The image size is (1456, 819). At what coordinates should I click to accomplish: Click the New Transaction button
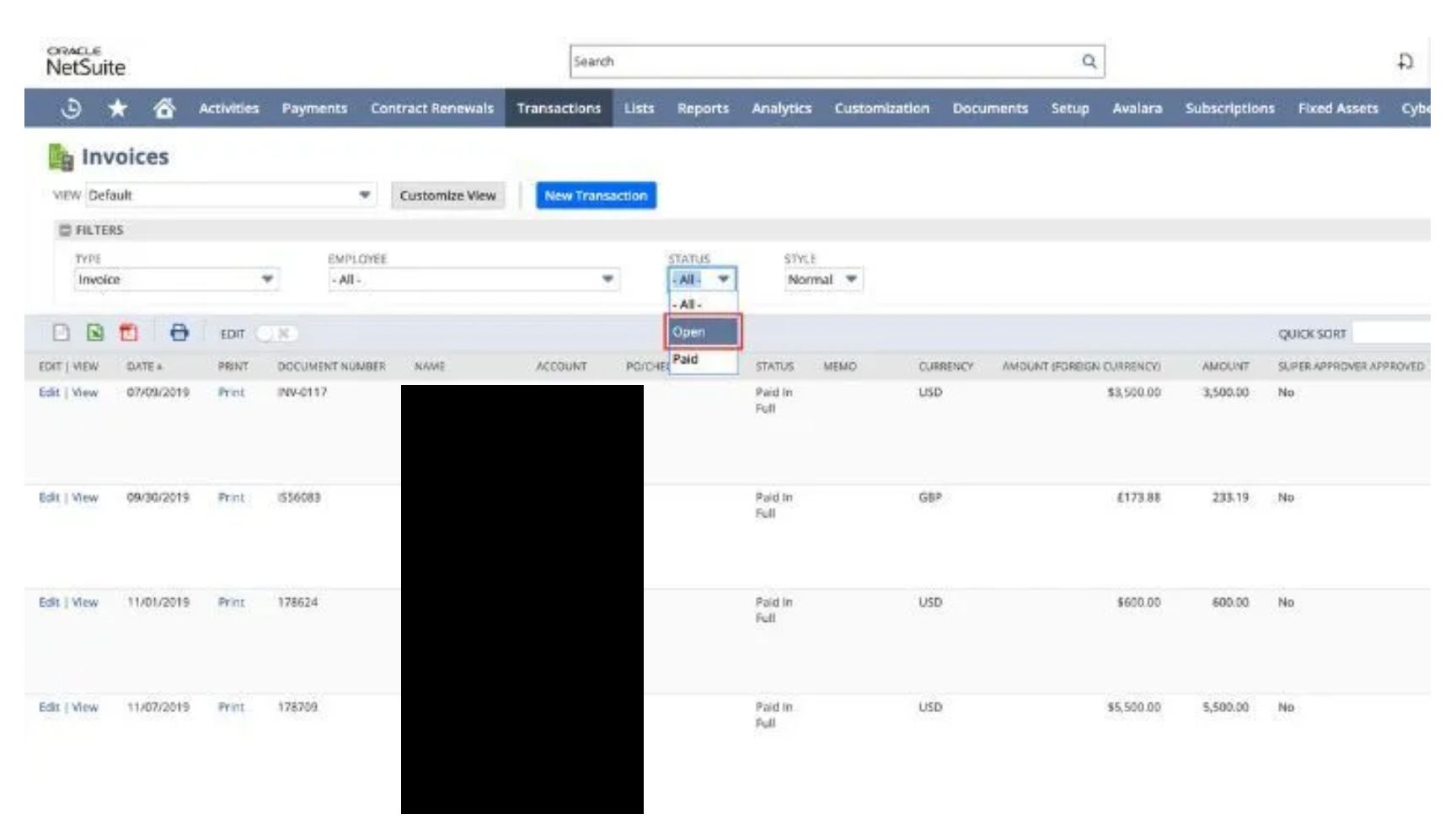(597, 195)
